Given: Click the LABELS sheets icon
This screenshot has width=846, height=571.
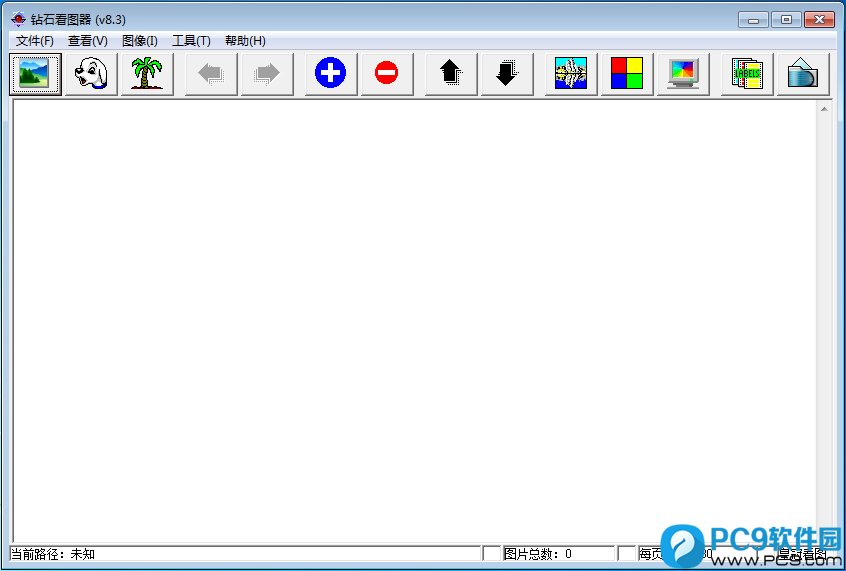Looking at the screenshot, I should coord(747,74).
